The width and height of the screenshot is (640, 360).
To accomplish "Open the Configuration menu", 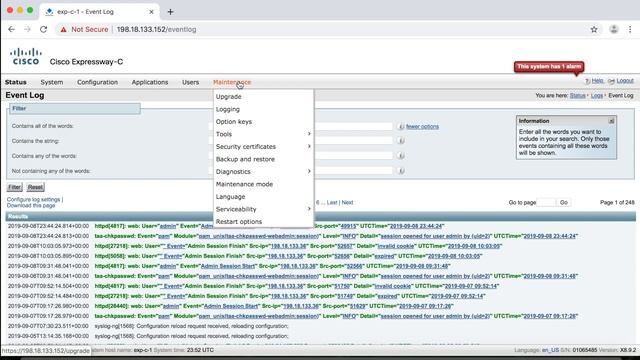I will tap(97, 82).
